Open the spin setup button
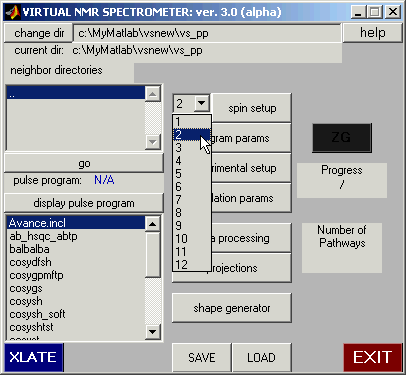Screen dimensions: 406x375 pyautogui.click(x=252, y=108)
